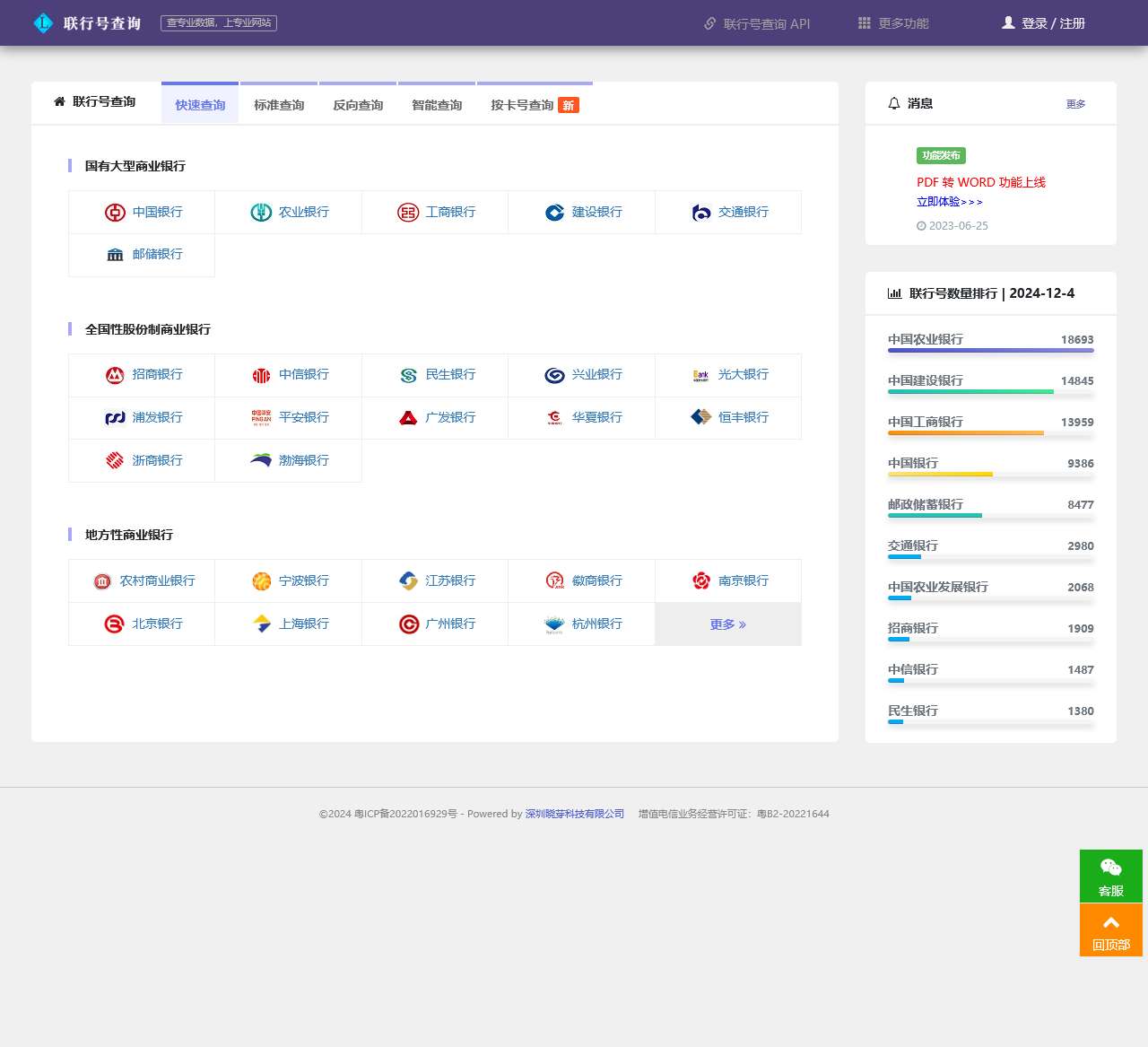Click the 立即体验>>> link
This screenshot has height=1047, width=1148.
click(x=949, y=202)
